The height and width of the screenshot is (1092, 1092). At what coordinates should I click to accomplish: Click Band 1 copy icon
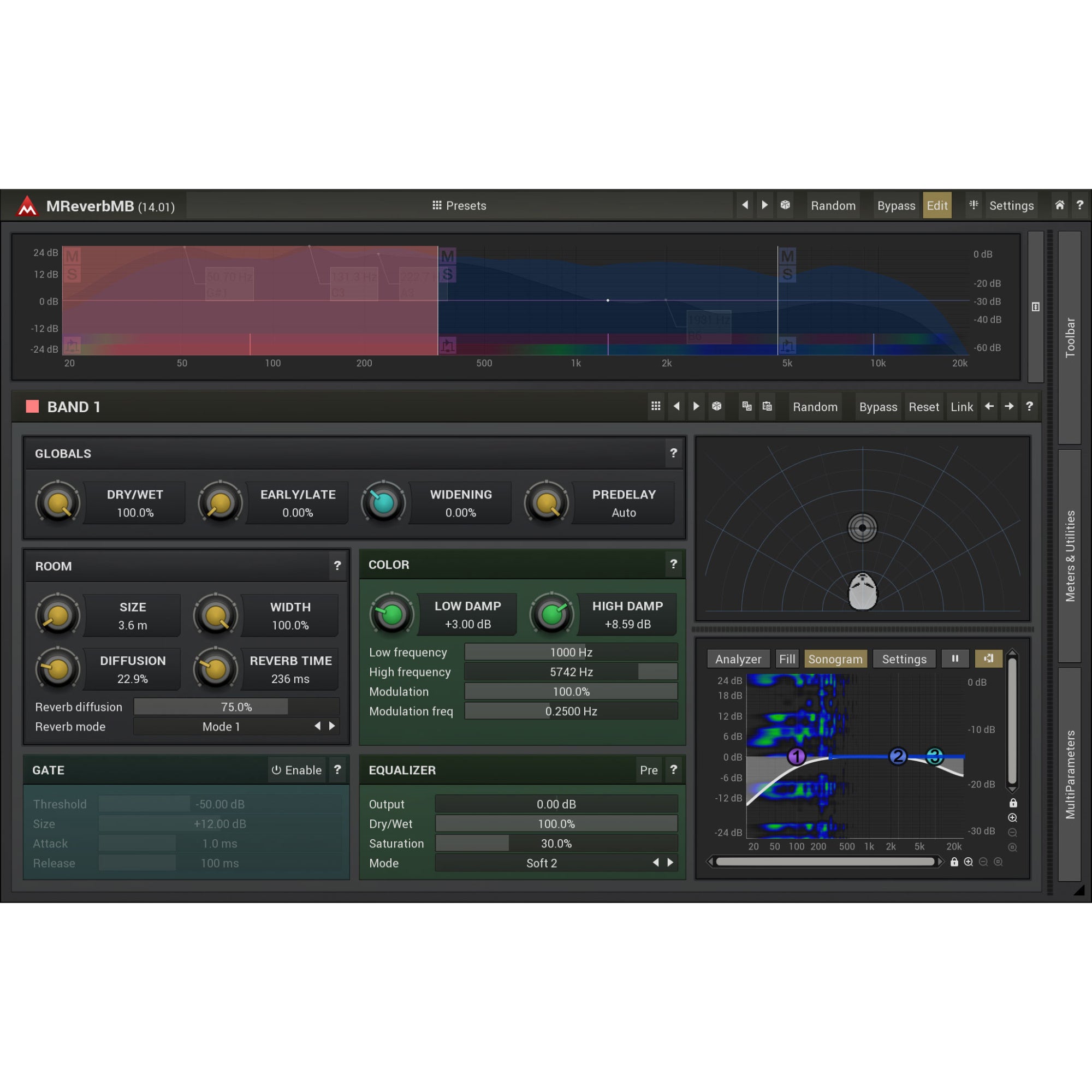pos(746,406)
